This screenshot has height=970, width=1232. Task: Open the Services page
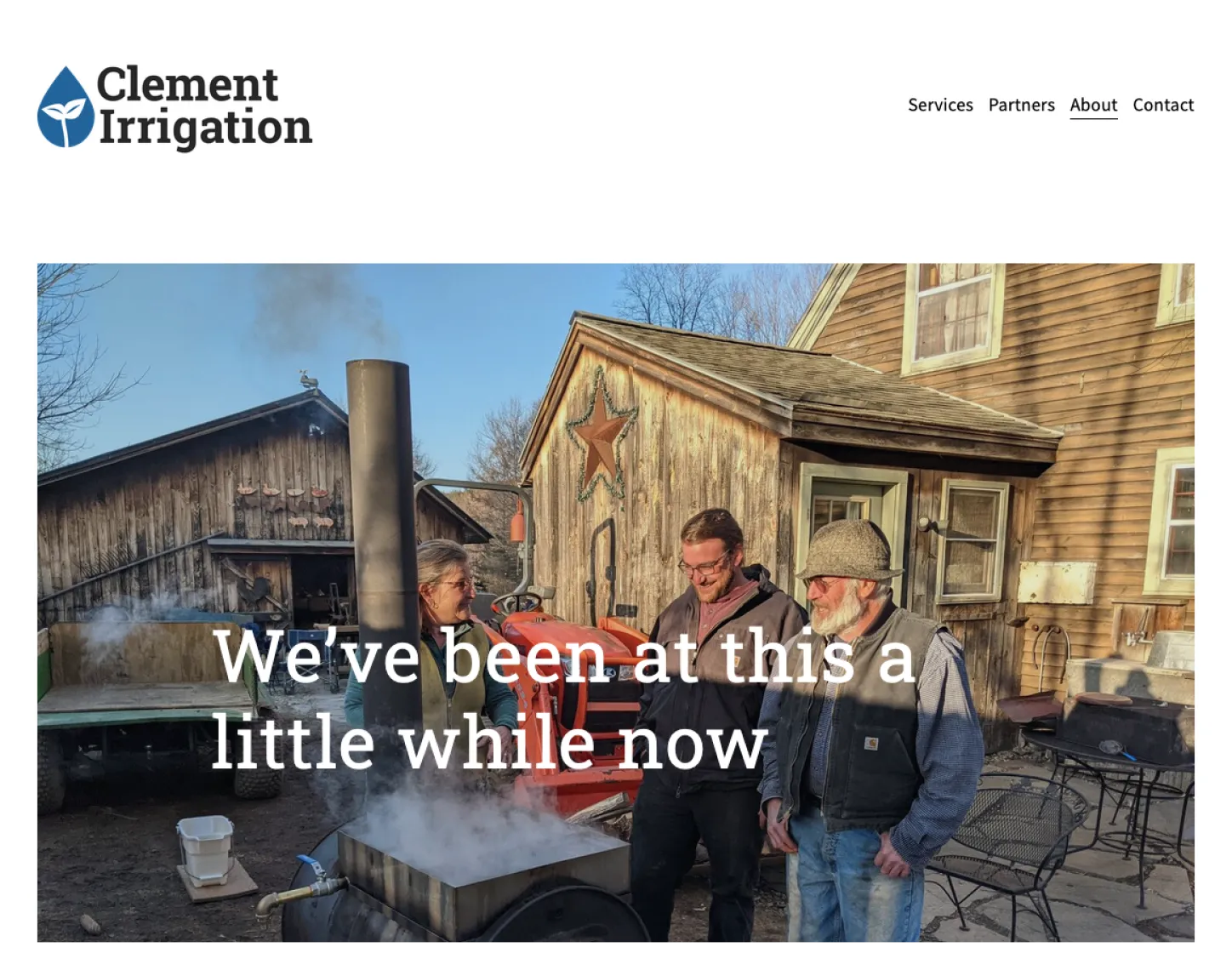coord(940,105)
